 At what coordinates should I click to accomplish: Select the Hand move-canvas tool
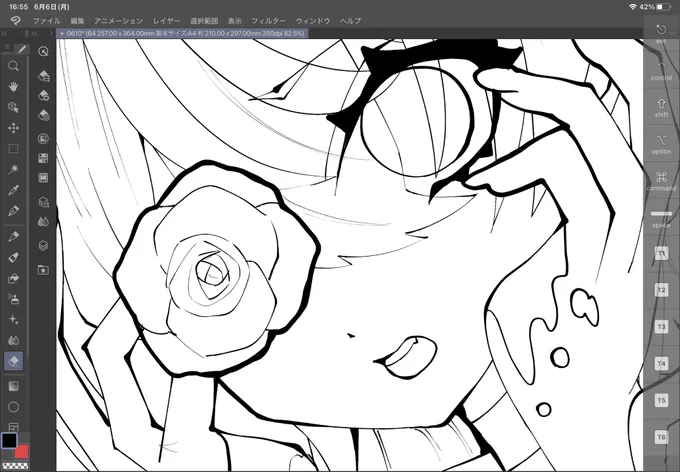13,87
